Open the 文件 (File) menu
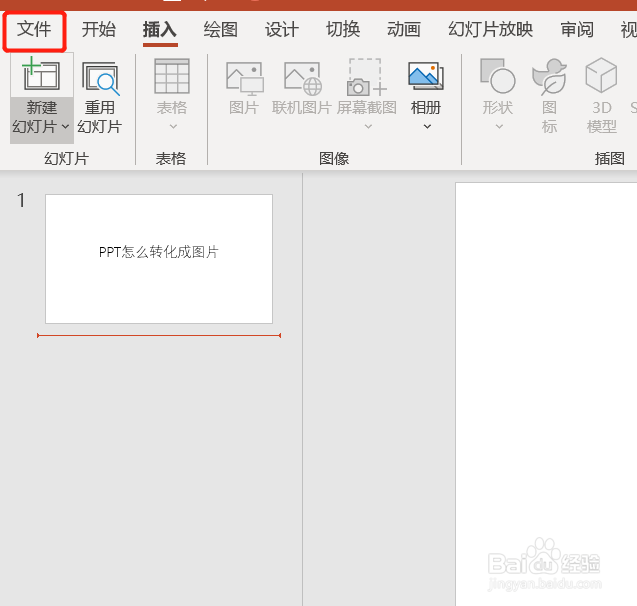The height and width of the screenshot is (606, 637). (x=34, y=30)
